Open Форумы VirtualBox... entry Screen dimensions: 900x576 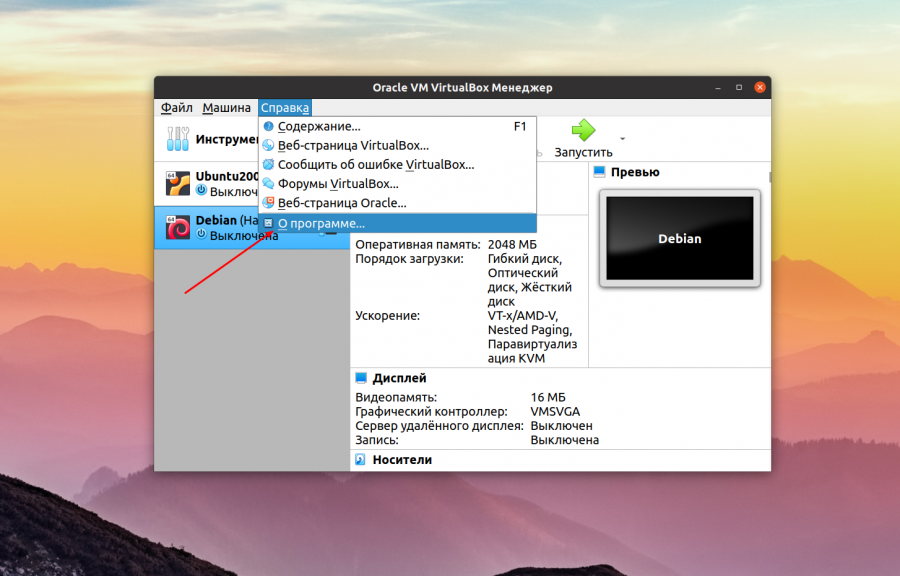tap(397, 184)
